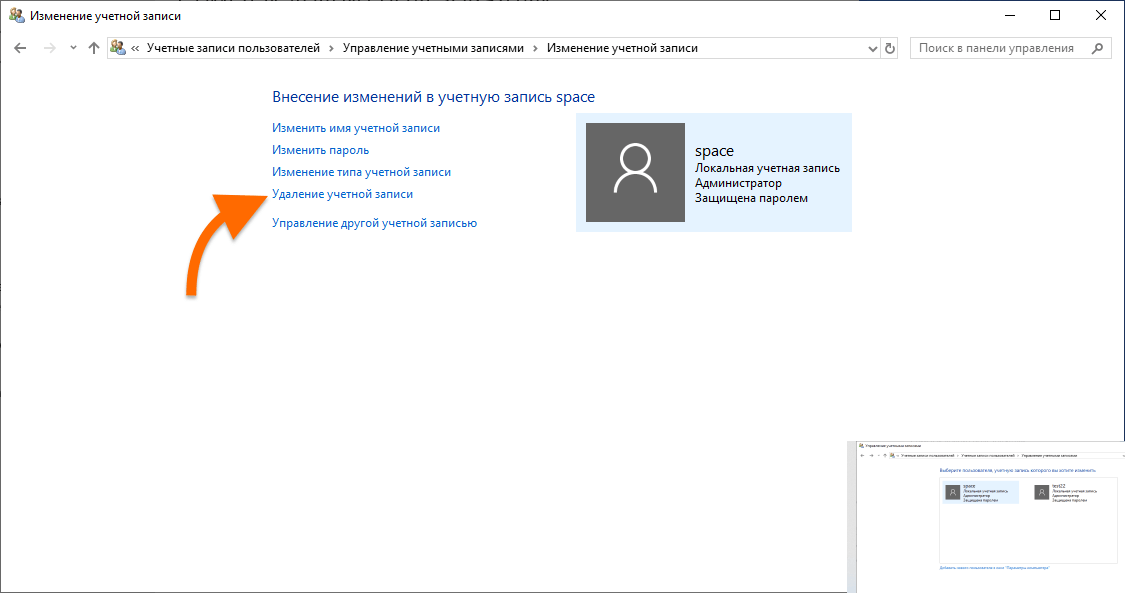Click the search magnifier icon
Screen dimensions: 1125x593
(1097, 48)
